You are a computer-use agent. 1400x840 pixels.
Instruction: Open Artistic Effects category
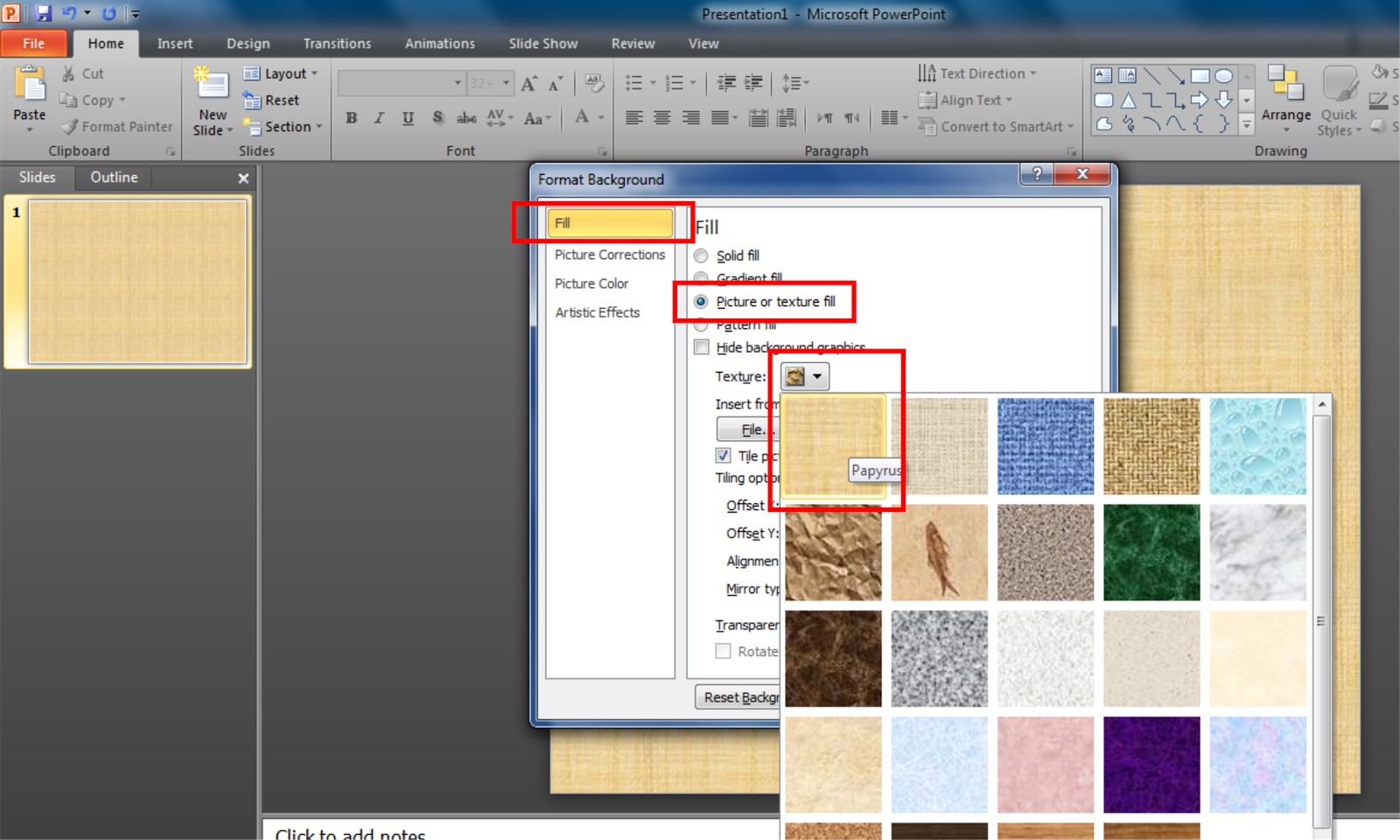[598, 312]
